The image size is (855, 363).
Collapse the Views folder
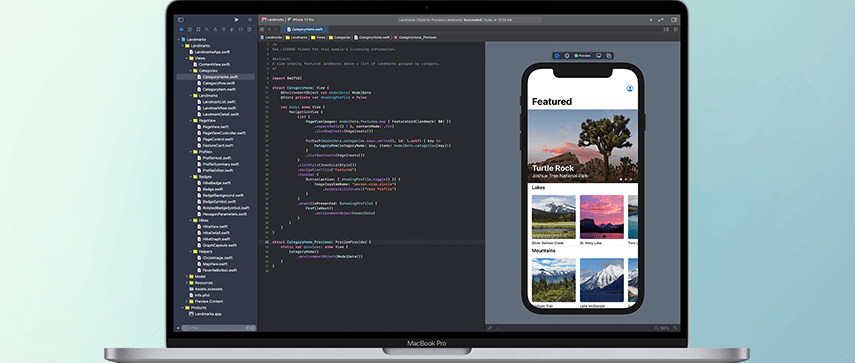pyautogui.click(x=187, y=58)
